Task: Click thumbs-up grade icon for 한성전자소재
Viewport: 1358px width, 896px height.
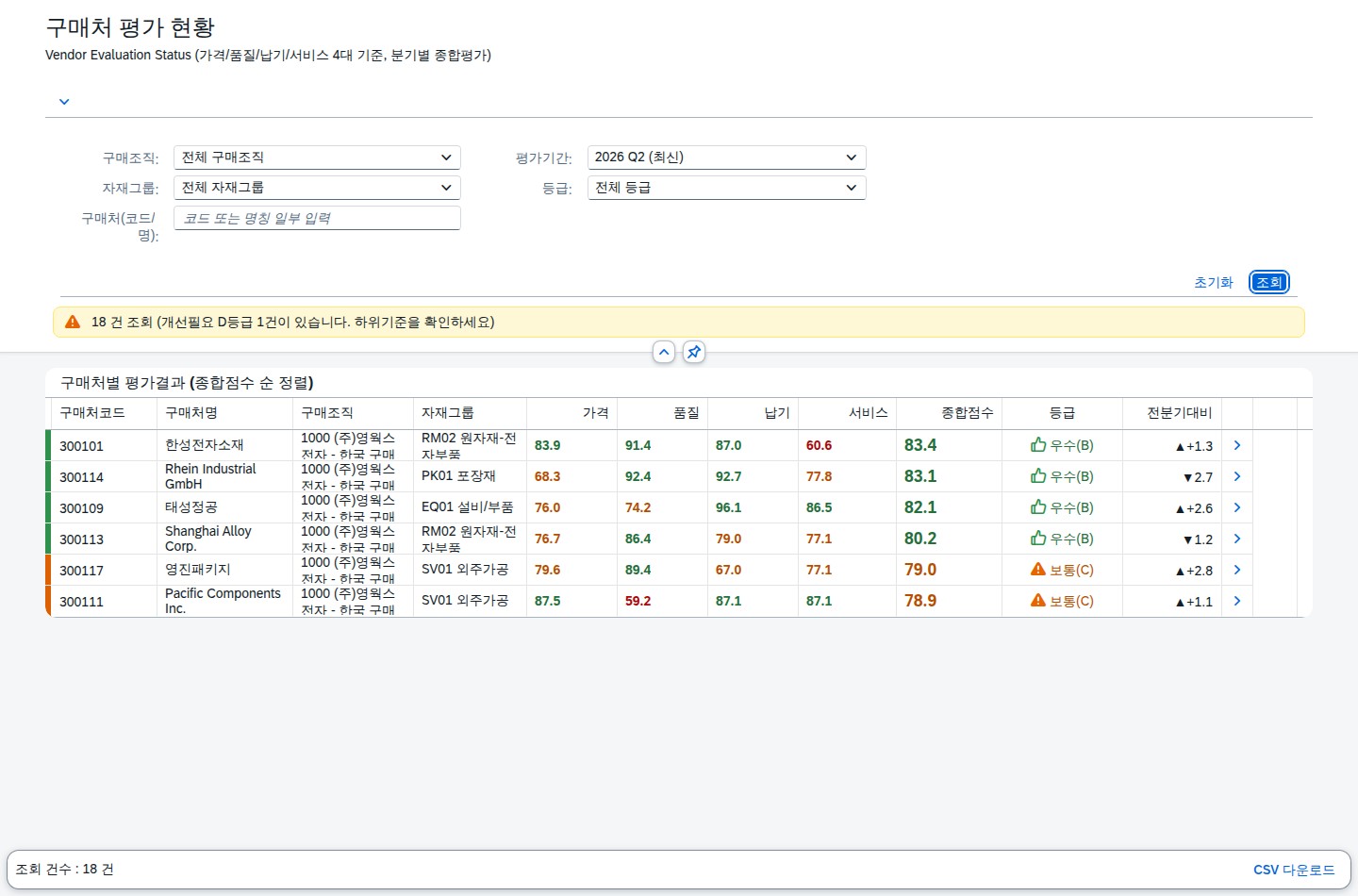Action: (1038, 444)
